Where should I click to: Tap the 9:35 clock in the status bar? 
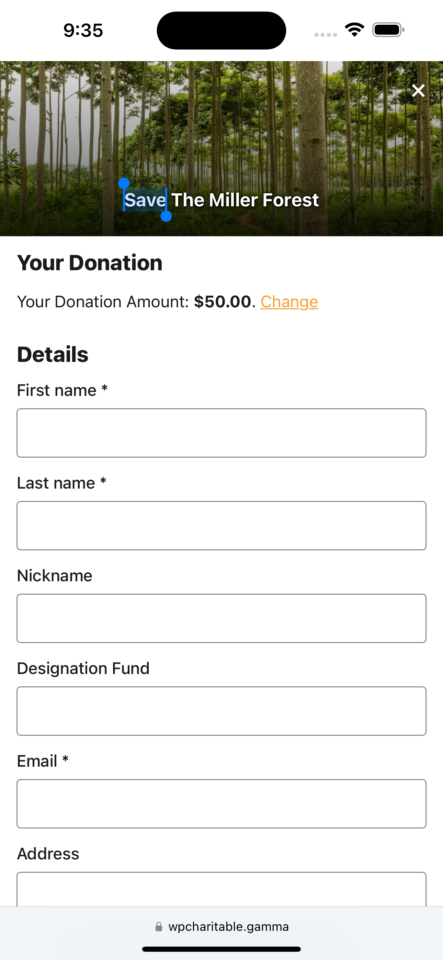click(x=83, y=30)
